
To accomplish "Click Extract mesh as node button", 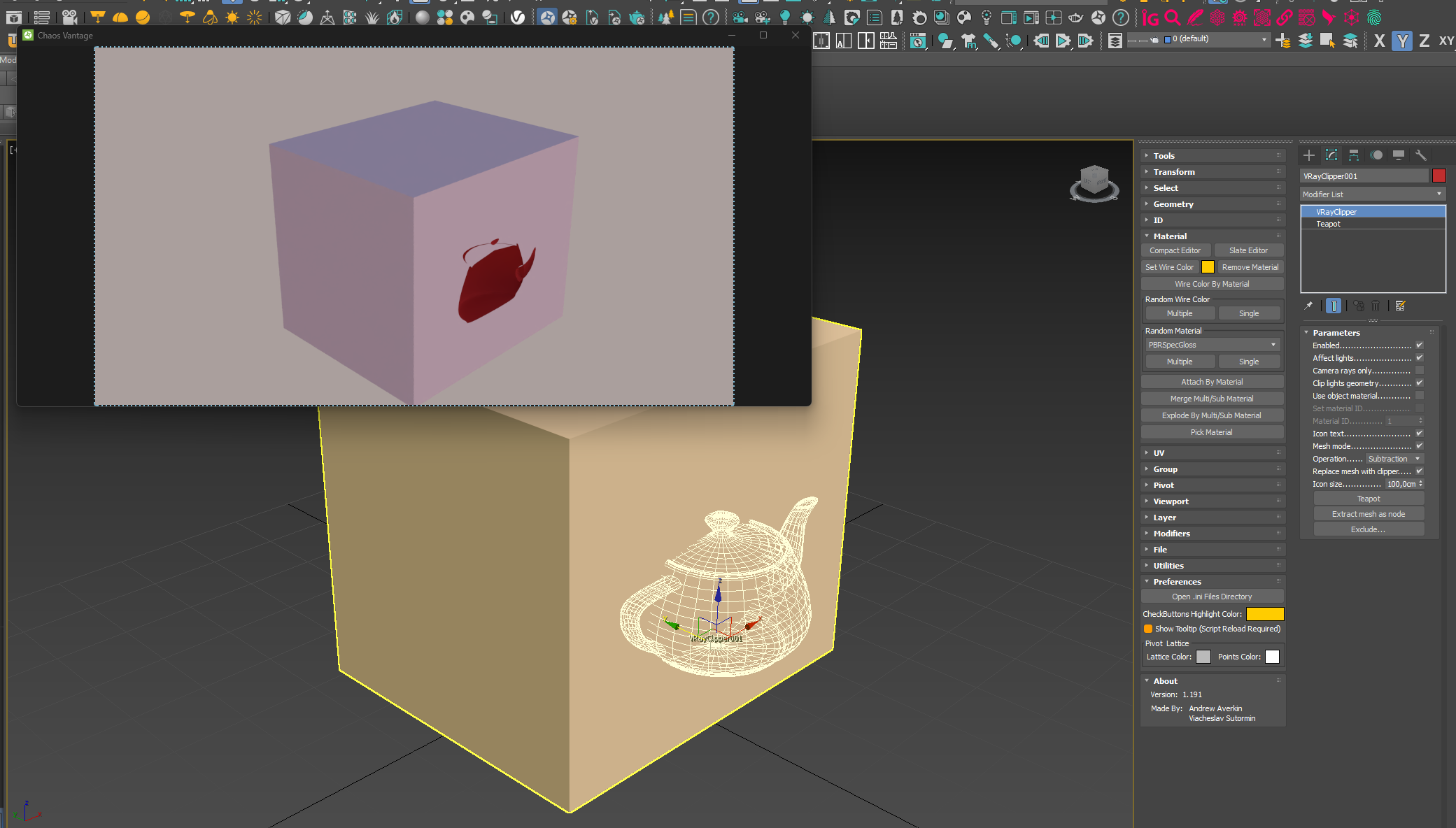I will point(1369,514).
